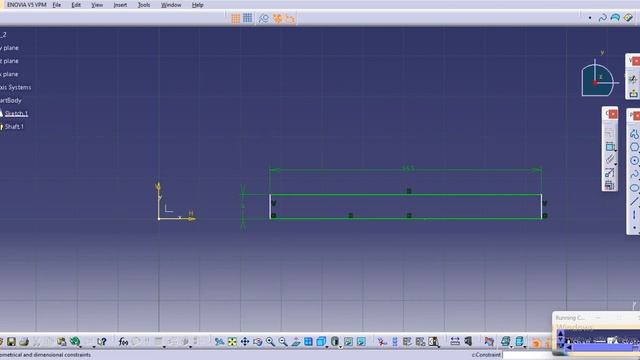Viewport: 640px width, 360px height.
Task: Open the File menu
Action: pyautogui.click(x=56, y=5)
